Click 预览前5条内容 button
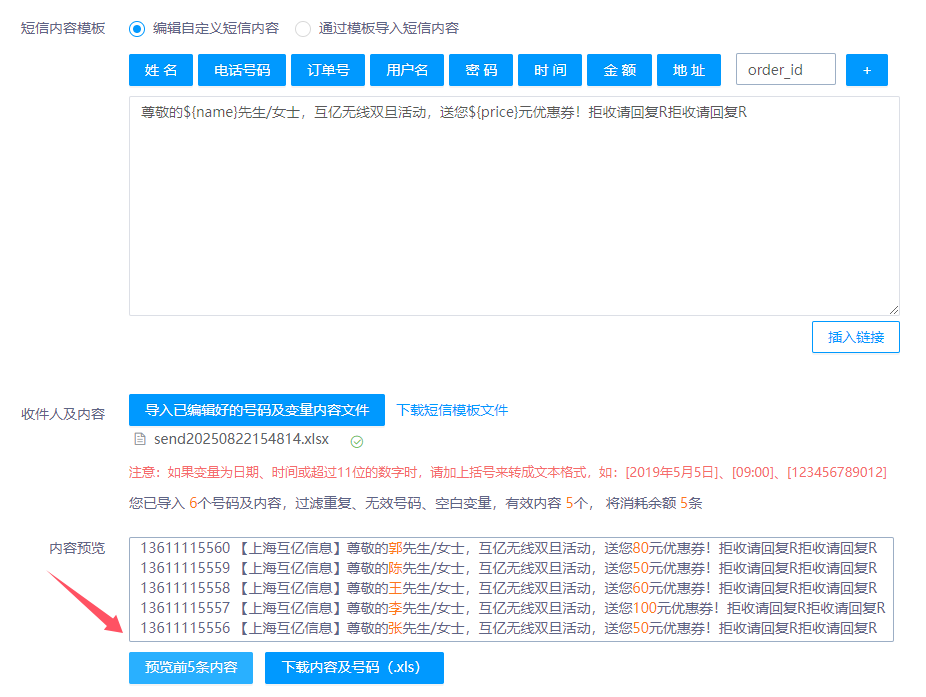Image resolution: width=926 pixels, height=697 pixels. 191,667
